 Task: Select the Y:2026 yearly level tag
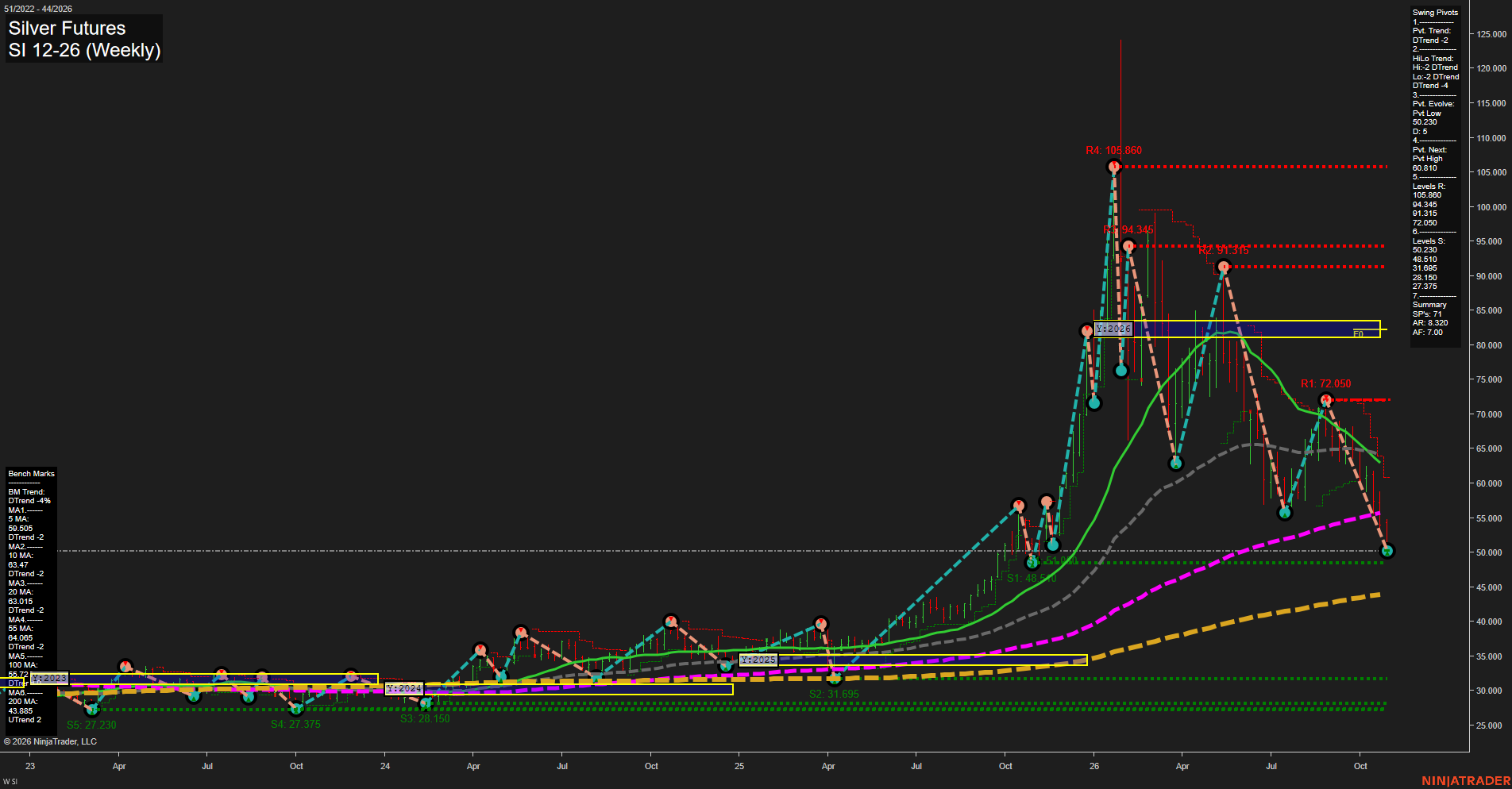pyautogui.click(x=1113, y=329)
